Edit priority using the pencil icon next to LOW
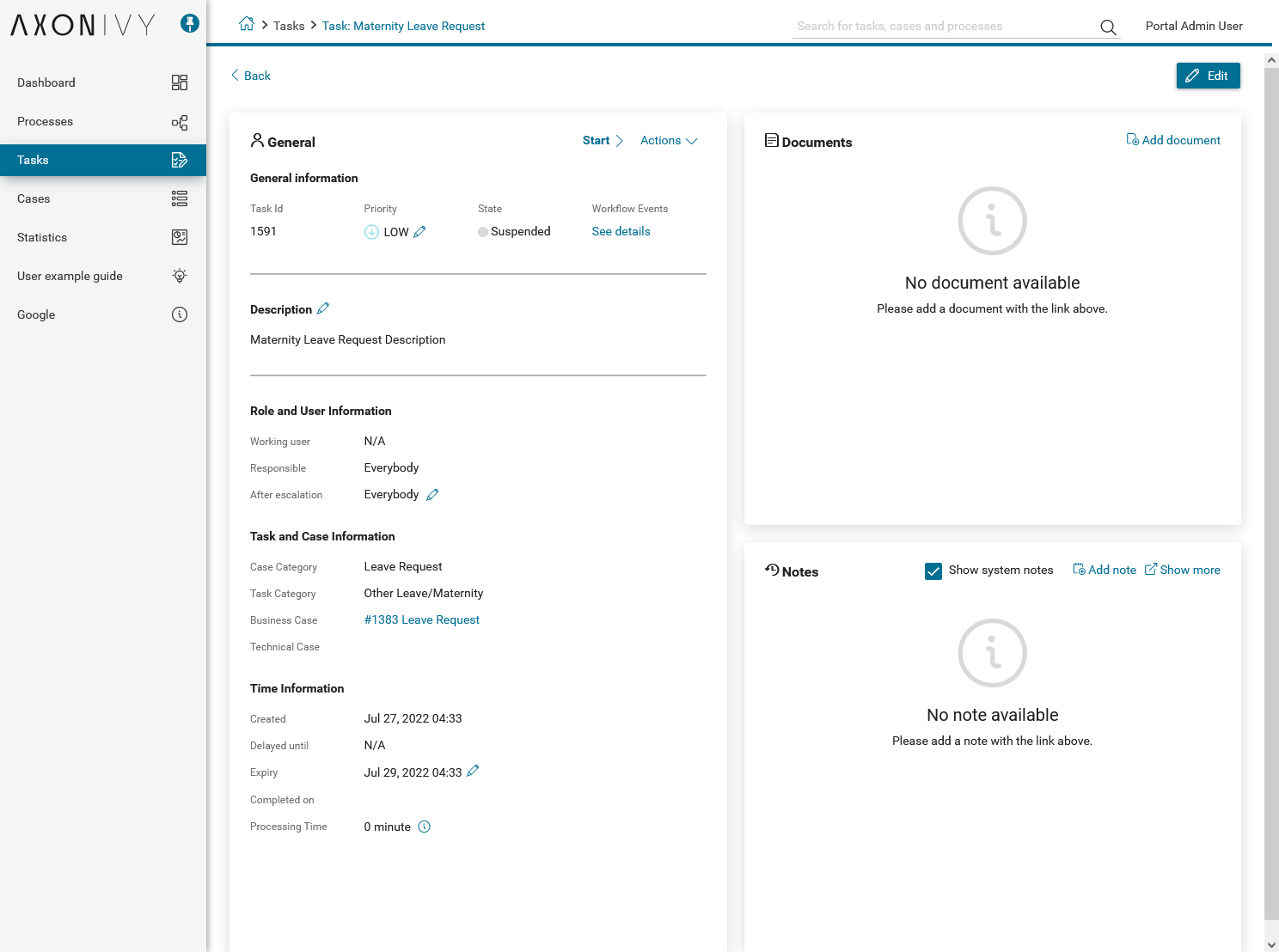Screen dimensions: 1279x952 [419, 232]
